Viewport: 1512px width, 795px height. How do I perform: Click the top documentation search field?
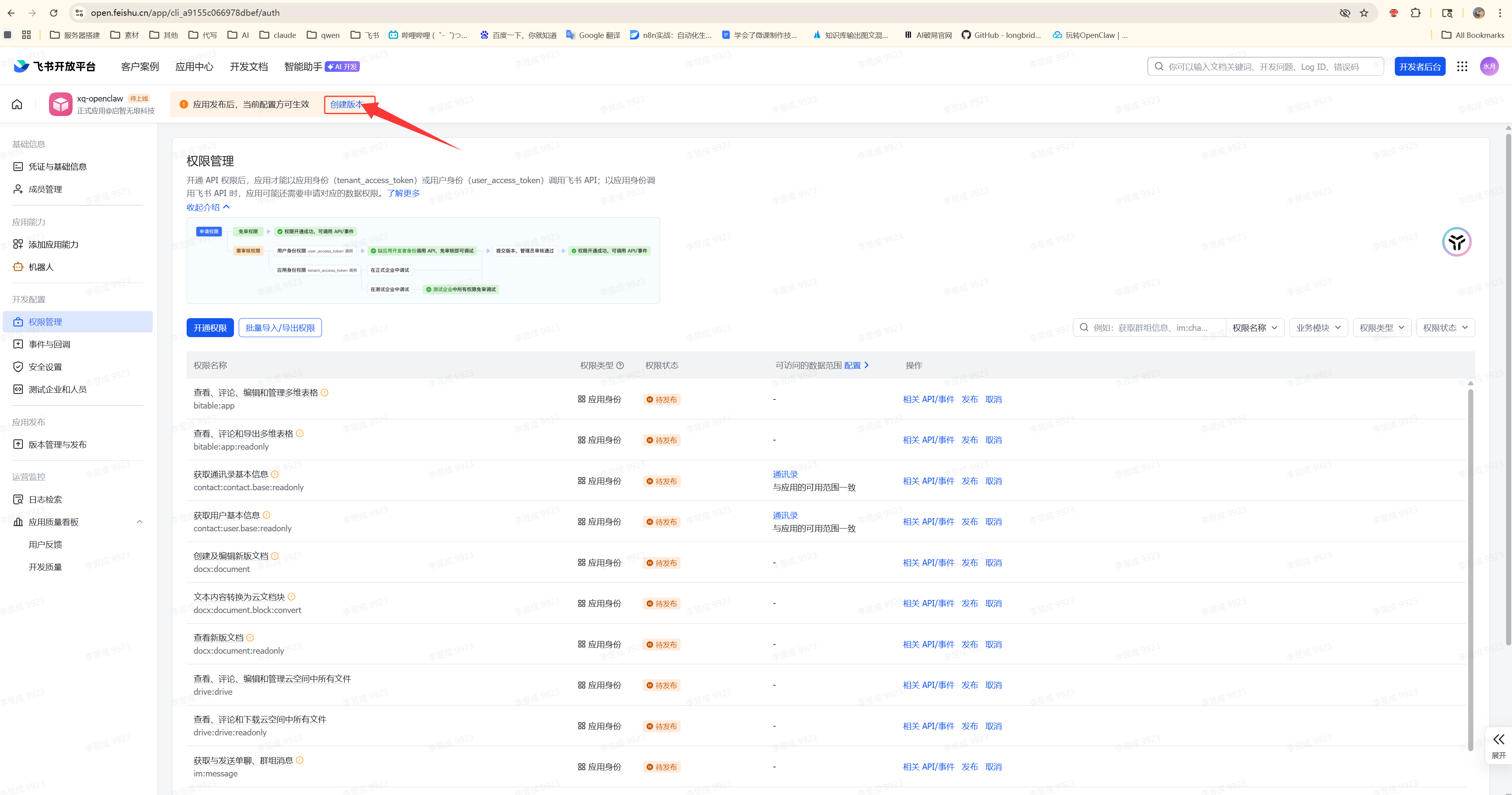(x=1265, y=66)
